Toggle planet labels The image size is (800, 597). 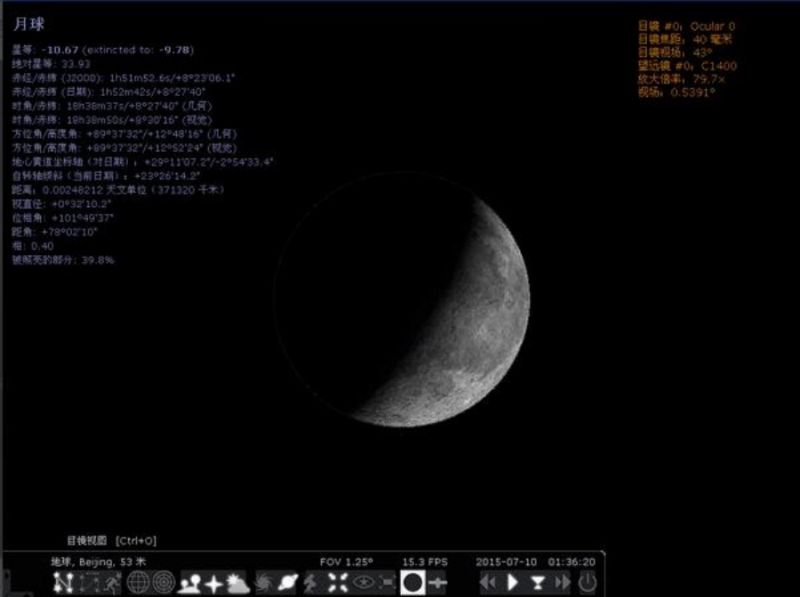(x=288, y=582)
